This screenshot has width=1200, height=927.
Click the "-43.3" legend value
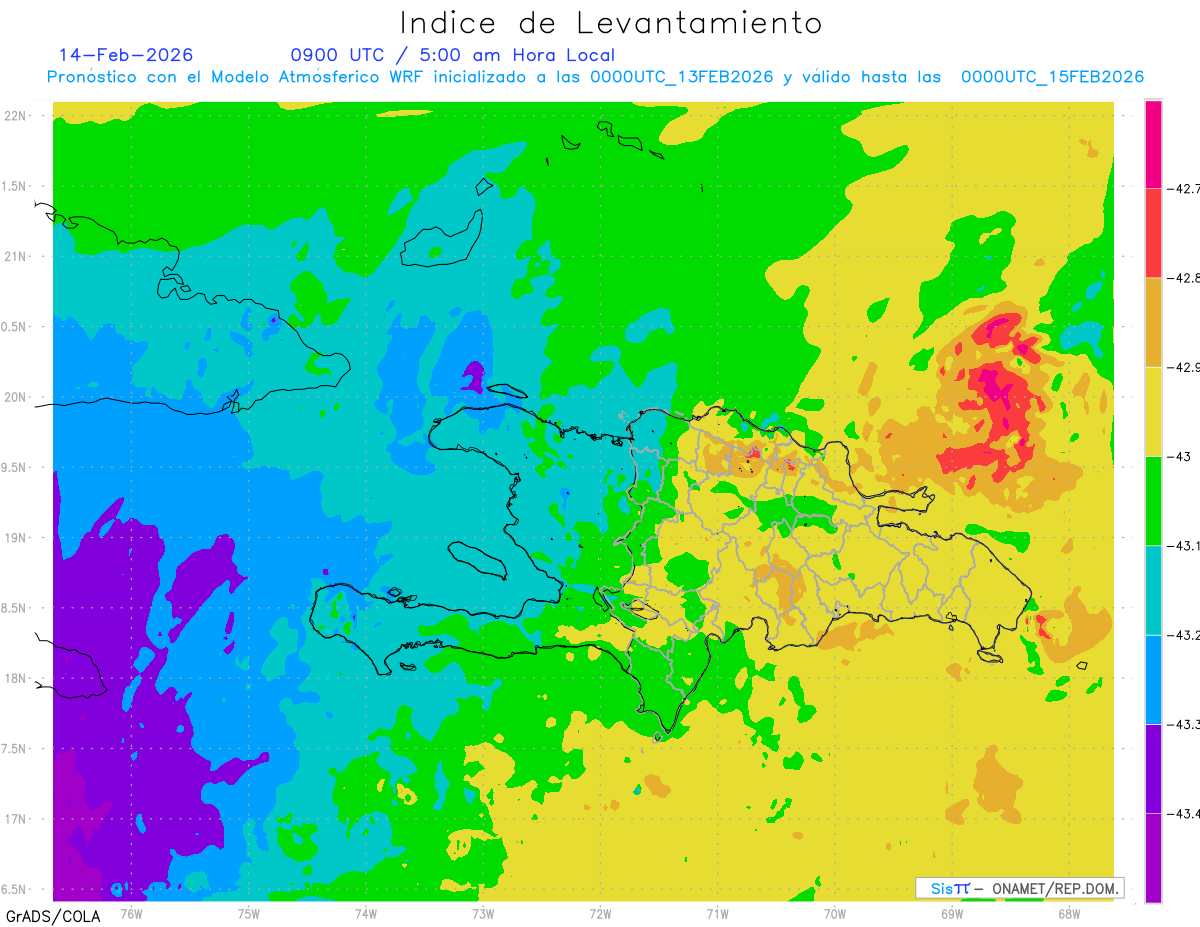pos(1183,724)
